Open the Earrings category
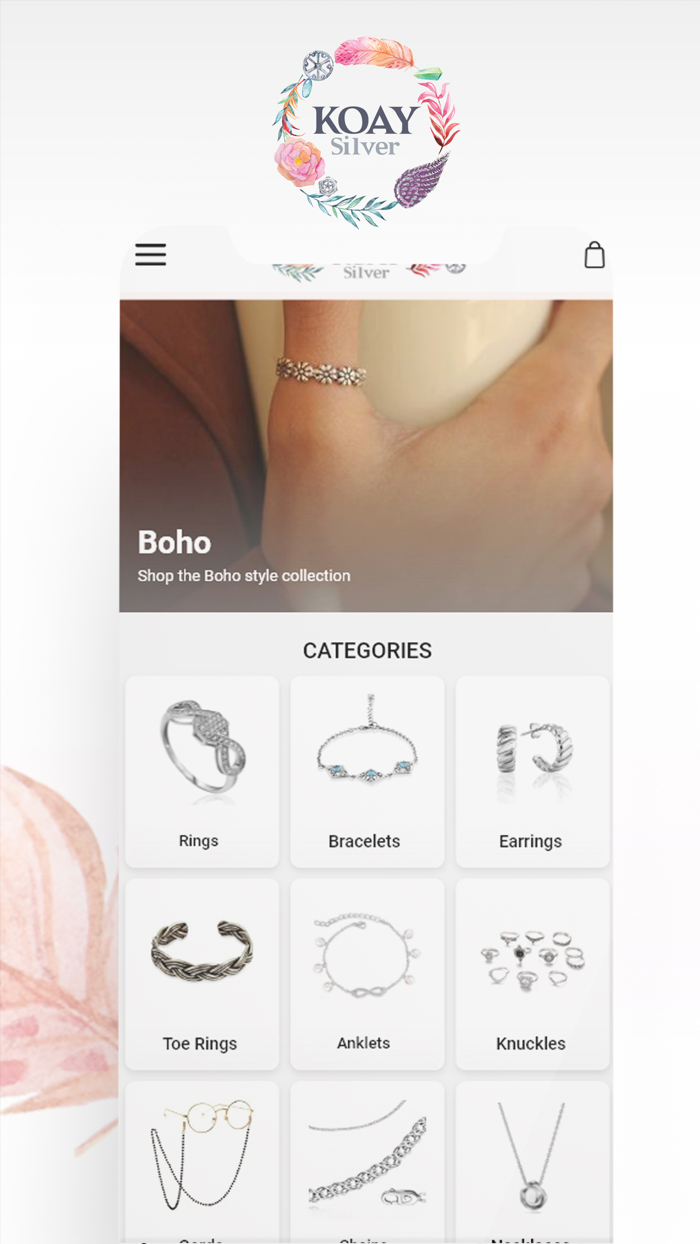 click(x=532, y=771)
